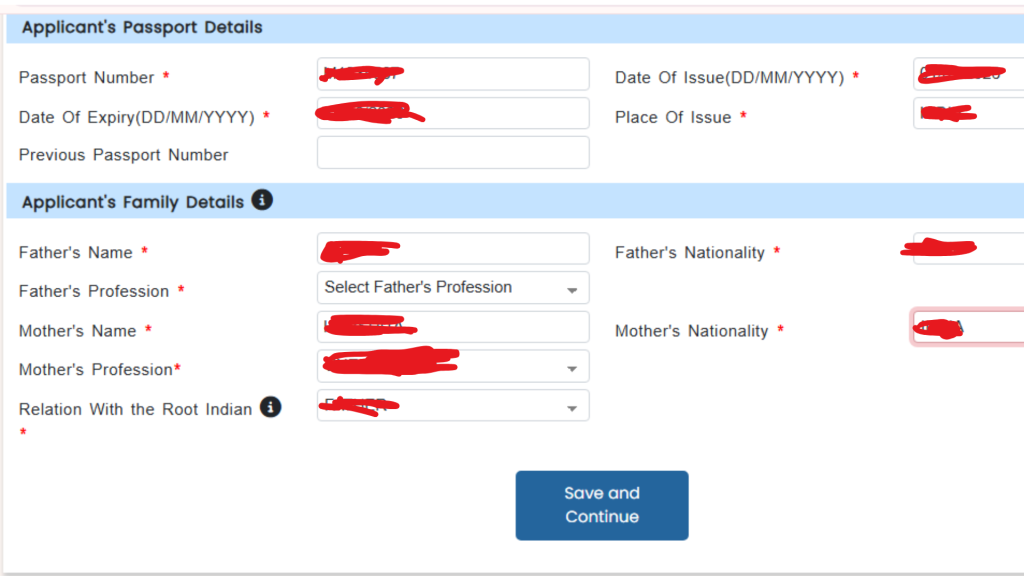
Task: Click Father's Profession dropdown arrow
Action: [x=572, y=290]
